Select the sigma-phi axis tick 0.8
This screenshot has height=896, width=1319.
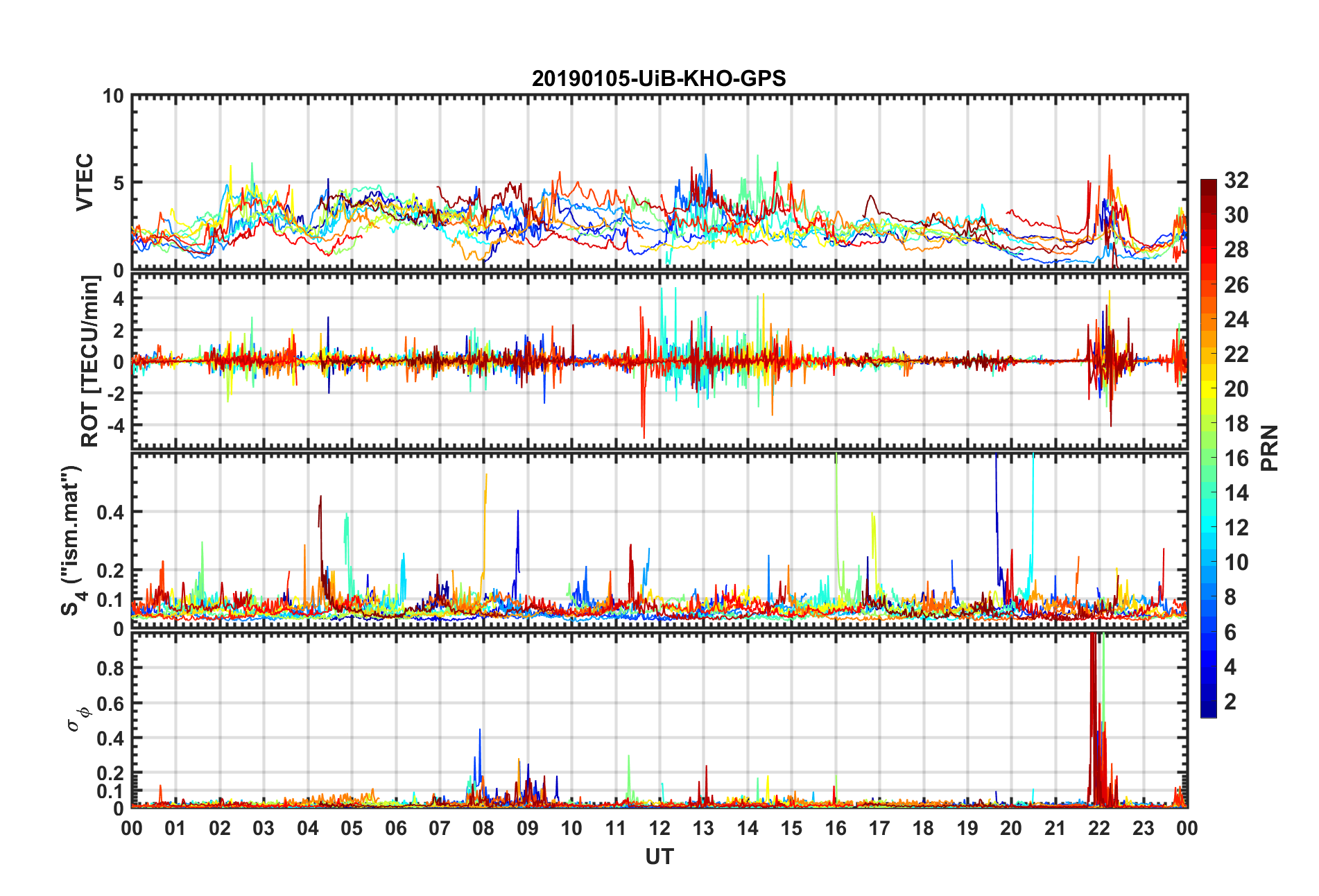pyautogui.click(x=112, y=668)
